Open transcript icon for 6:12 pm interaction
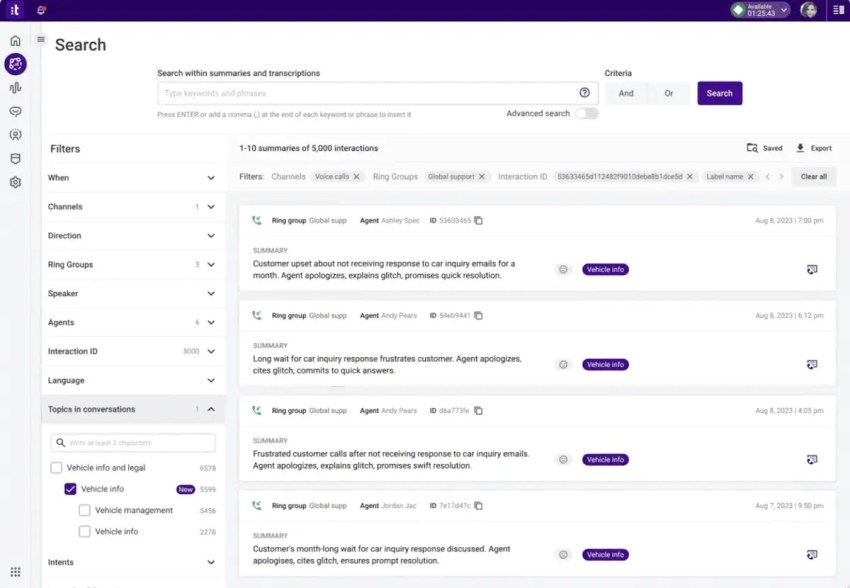Viewport: 850px width, 588px height. coord(812,365)
